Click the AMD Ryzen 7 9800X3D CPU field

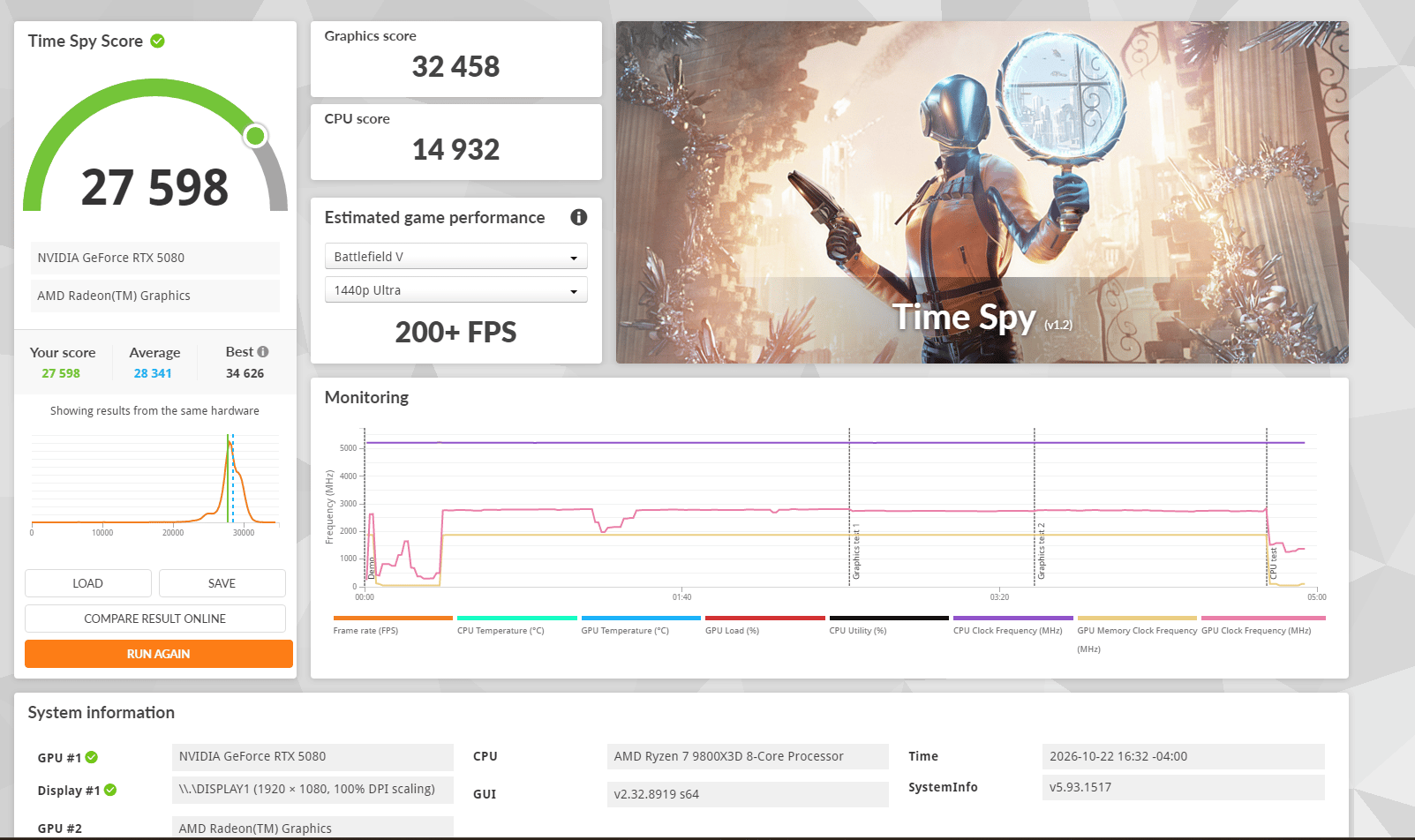pyautogui.click(x=748, y=756)
